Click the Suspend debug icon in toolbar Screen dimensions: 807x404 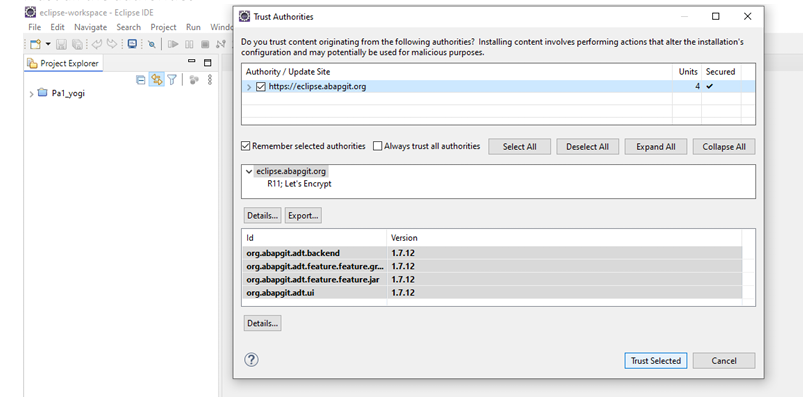coord(189,44)
